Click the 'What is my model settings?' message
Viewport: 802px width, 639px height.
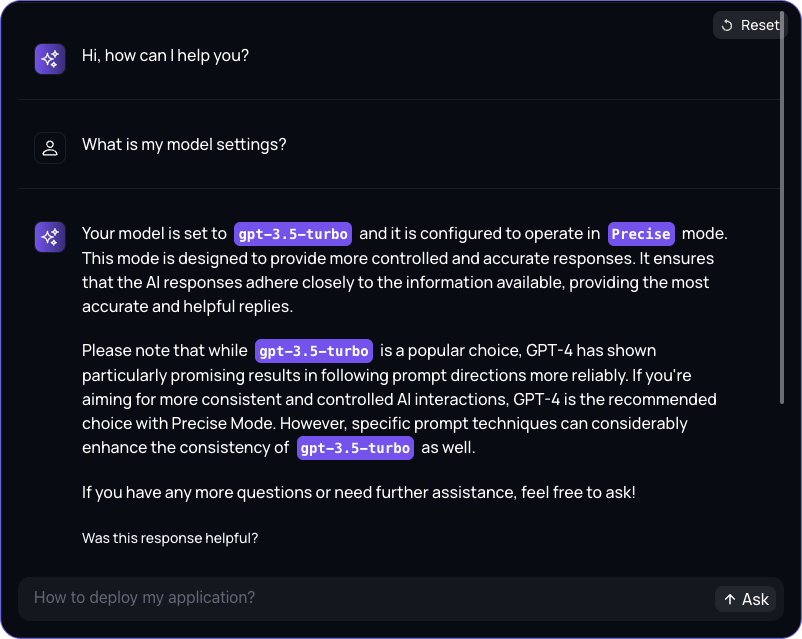pos(184,144)
